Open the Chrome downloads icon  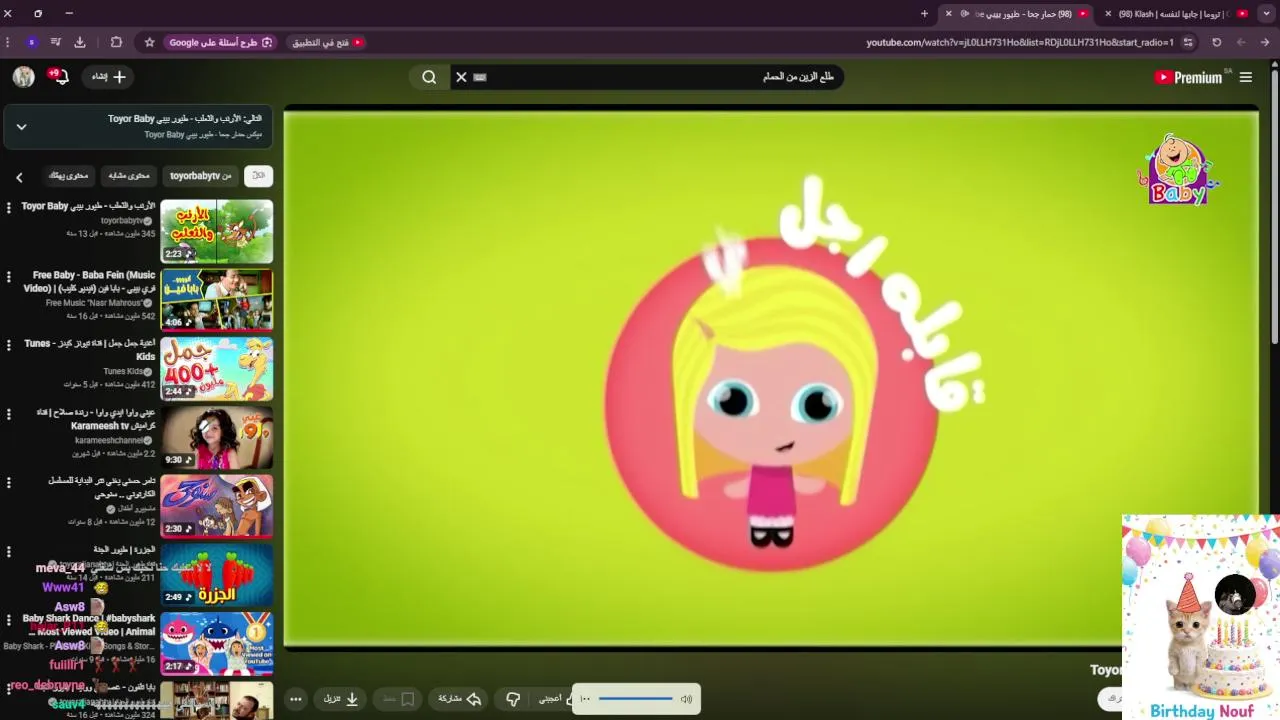pyautogui.click(x=80, y=42)
